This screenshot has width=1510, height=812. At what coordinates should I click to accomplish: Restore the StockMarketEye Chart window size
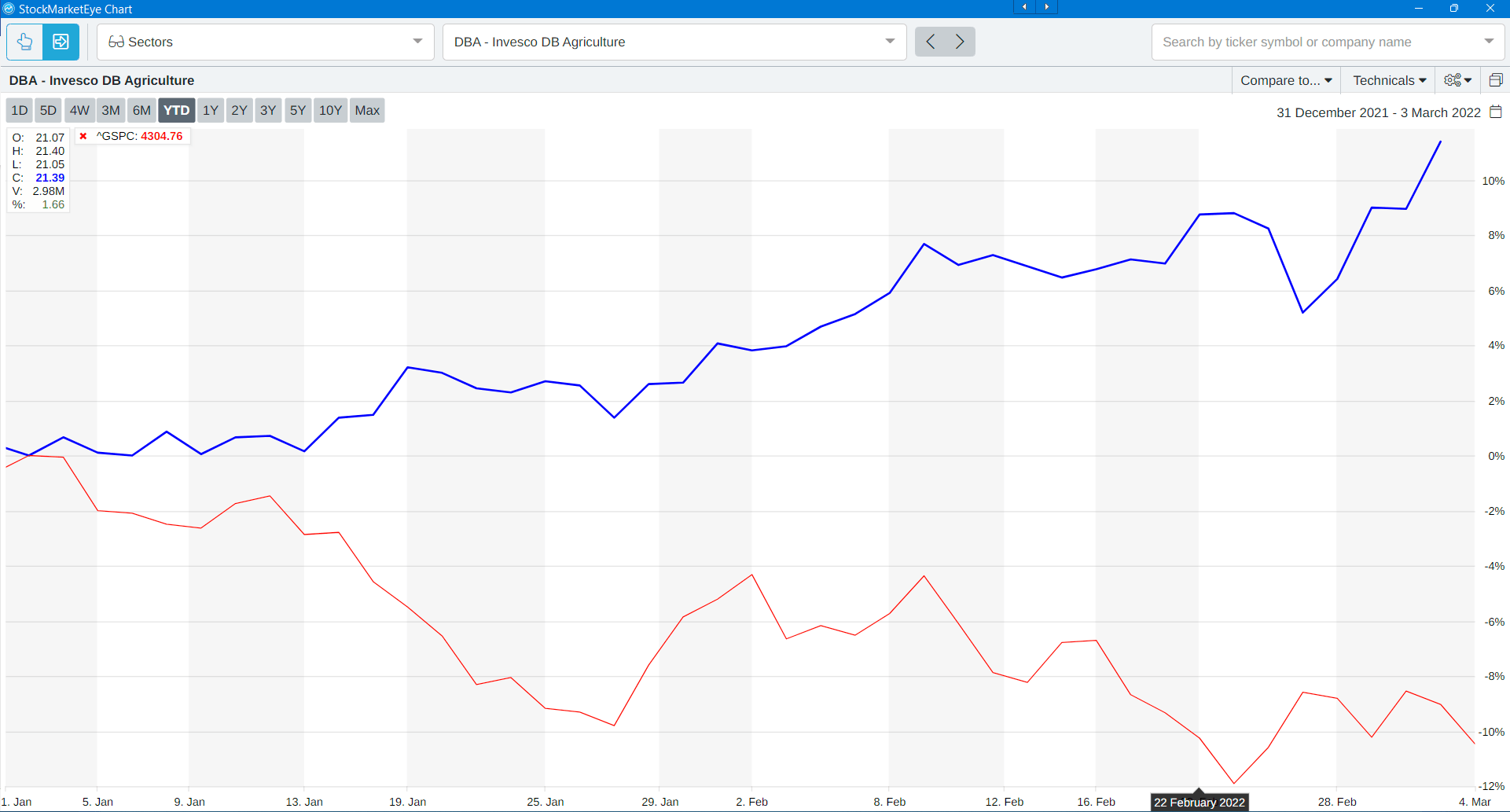[x=1454, y=9]
